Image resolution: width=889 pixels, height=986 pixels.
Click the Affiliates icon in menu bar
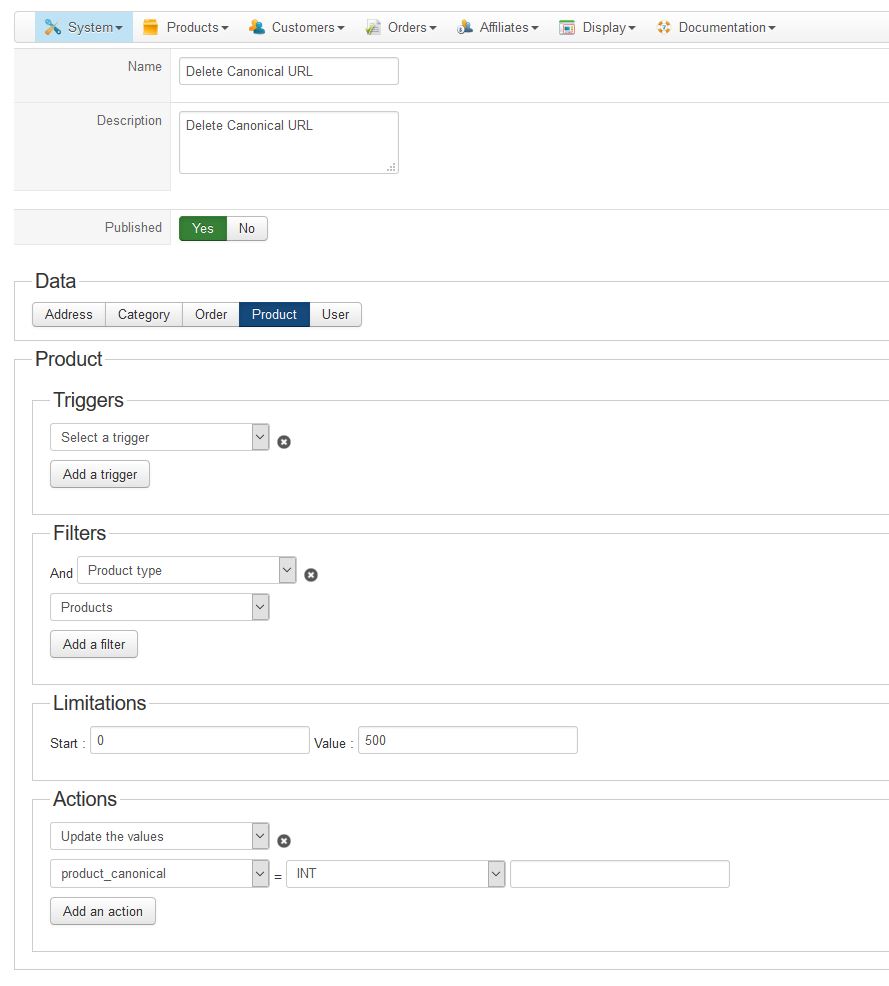(x=465, y=27)
